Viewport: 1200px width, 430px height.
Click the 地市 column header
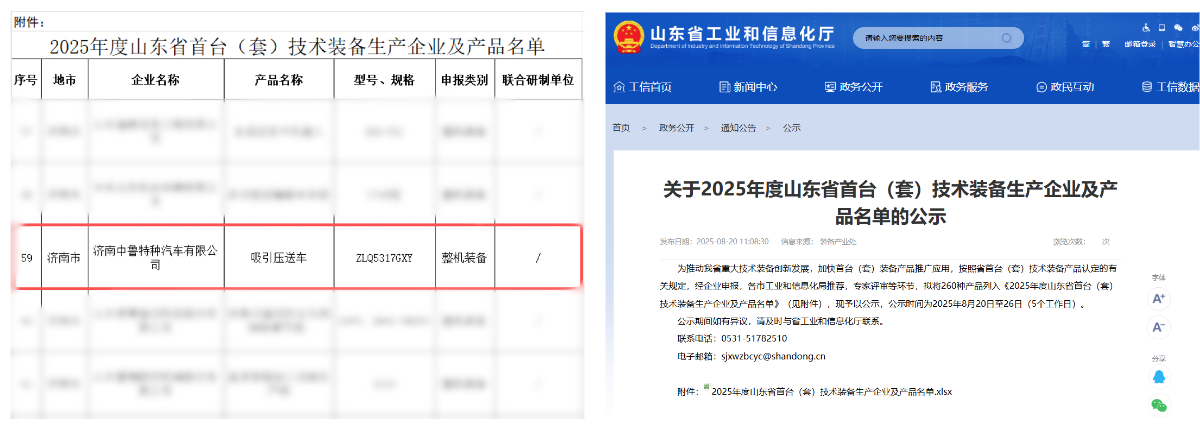click(65, 79)
